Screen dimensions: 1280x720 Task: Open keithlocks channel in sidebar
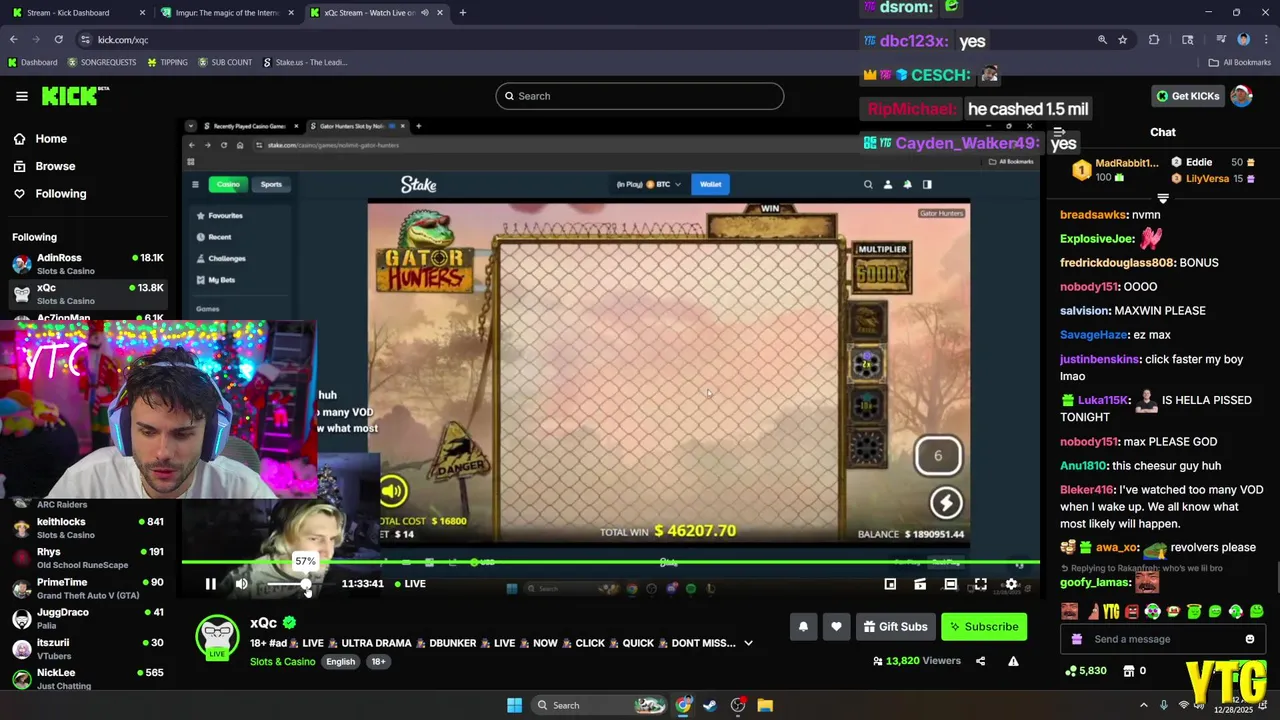(x=88, y=528)
